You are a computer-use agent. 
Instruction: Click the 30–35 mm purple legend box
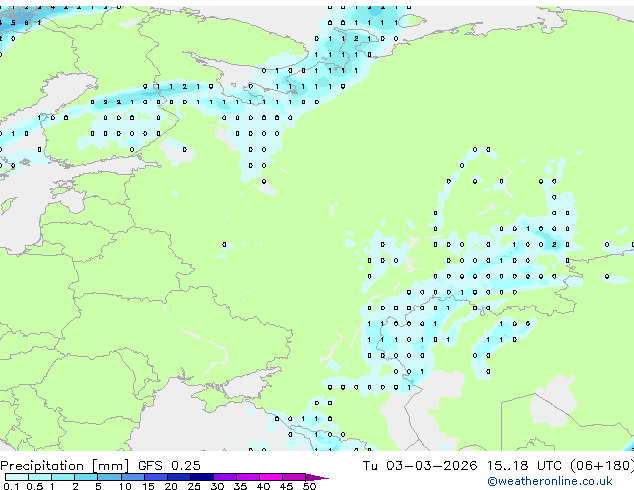point(225,477)
